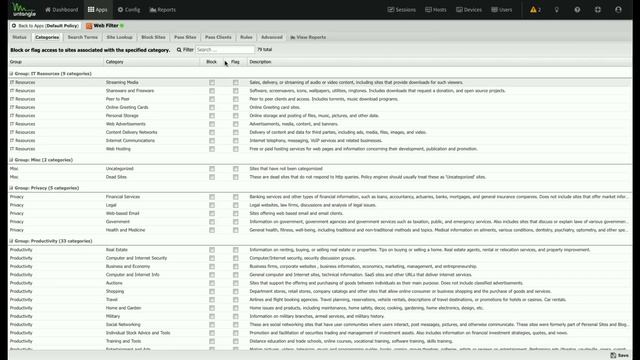
Task: View the Hosts list
Action: point(436,10)
